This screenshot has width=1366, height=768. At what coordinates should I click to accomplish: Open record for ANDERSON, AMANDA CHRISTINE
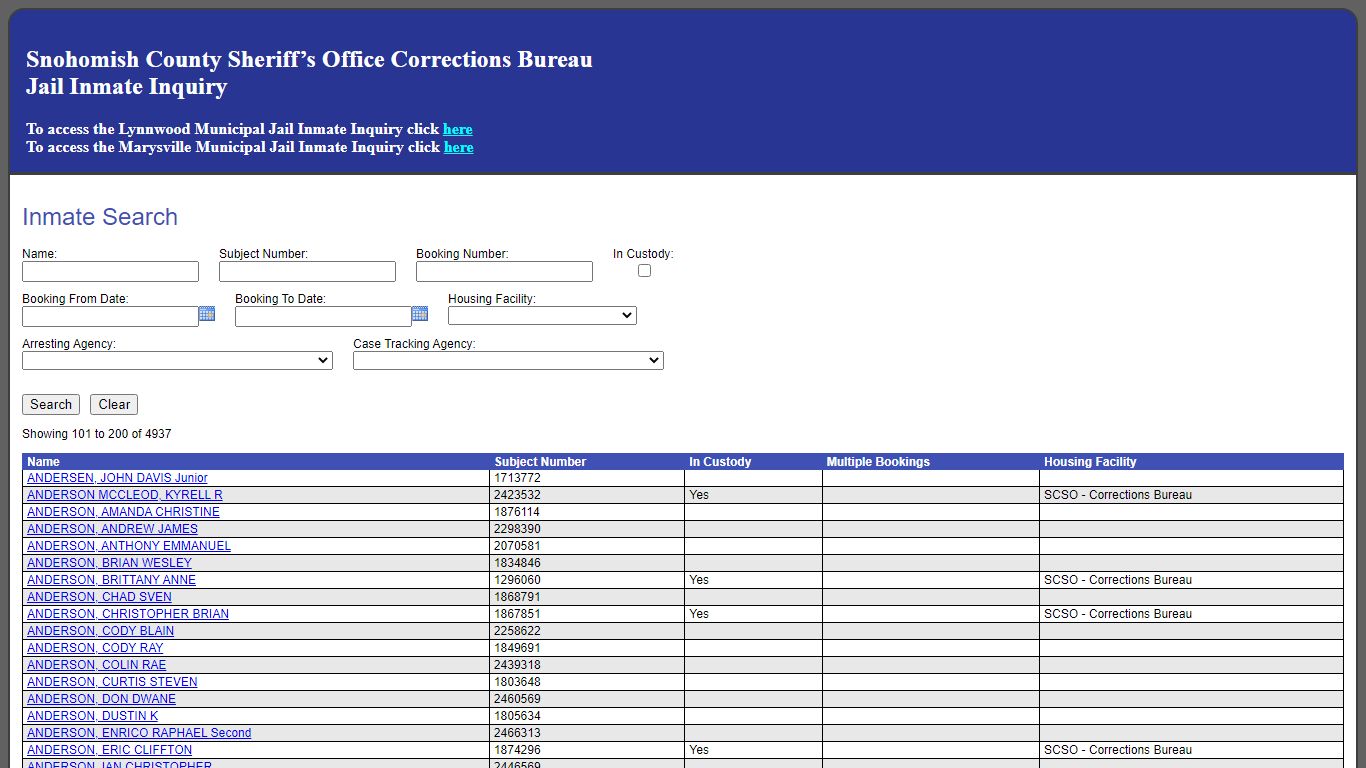(x=123, y=512)
